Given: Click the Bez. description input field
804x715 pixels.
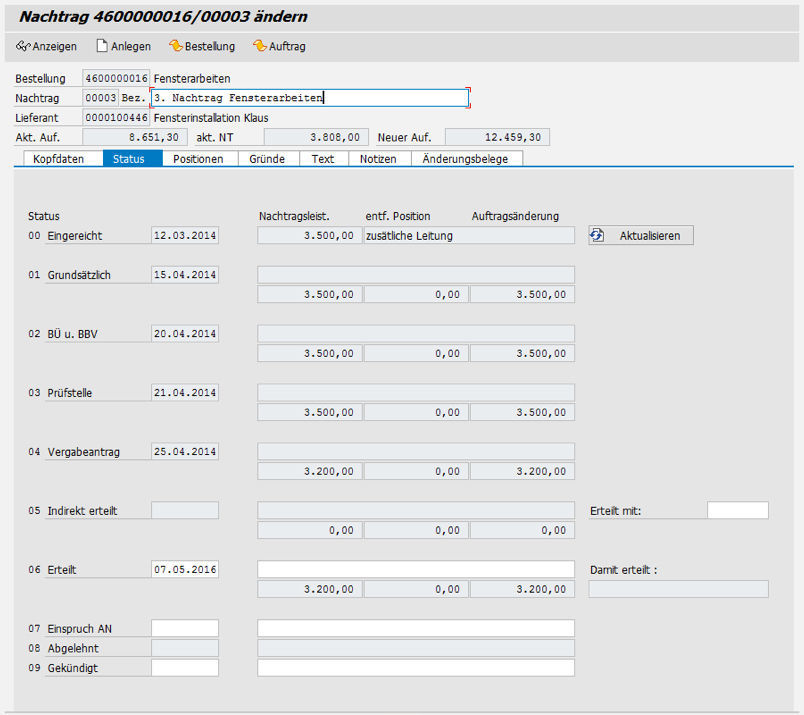Looking at the screenshot, I should tap(309, 98).
